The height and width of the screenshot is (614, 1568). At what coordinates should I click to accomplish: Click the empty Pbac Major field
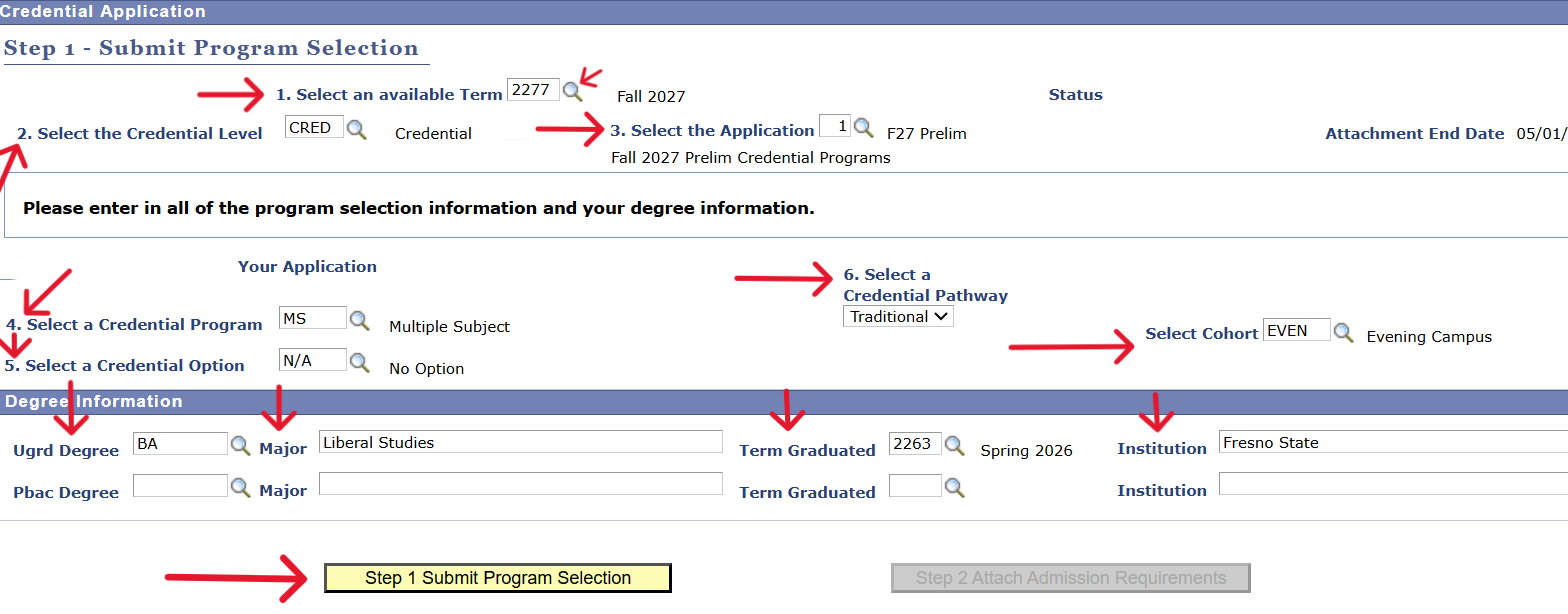pos(520,484)
